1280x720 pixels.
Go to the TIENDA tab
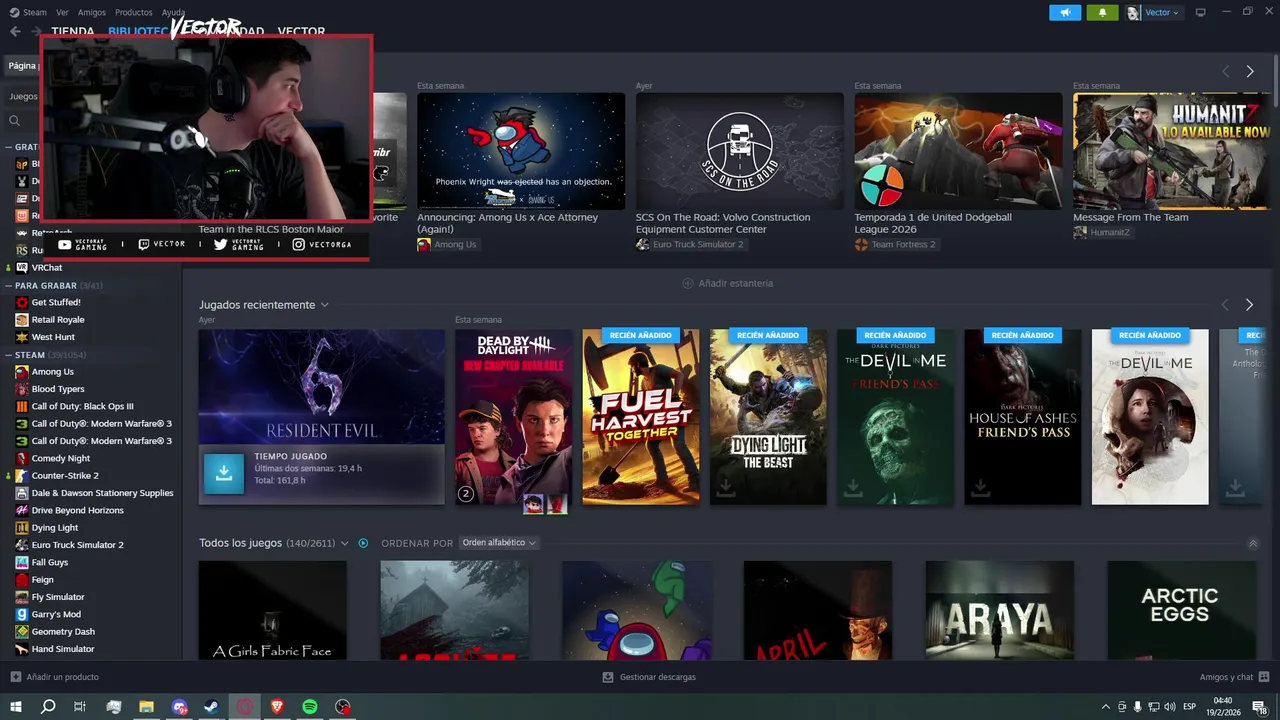click(73, 32)
